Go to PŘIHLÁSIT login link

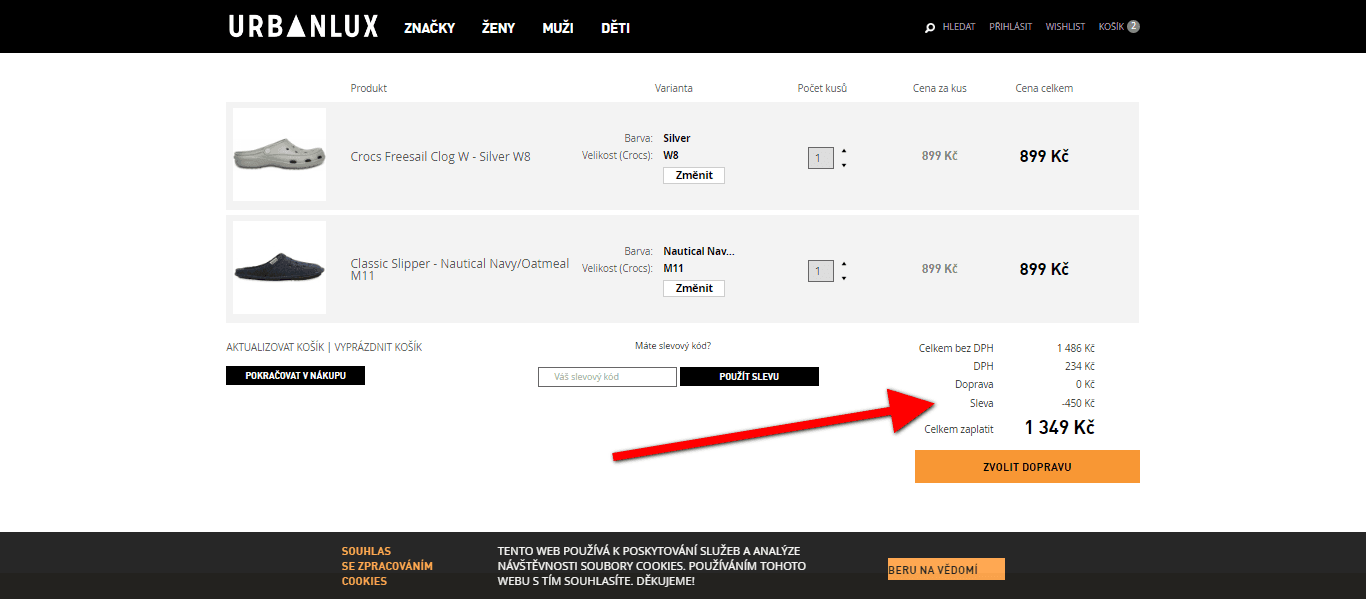click(1010, 27)
